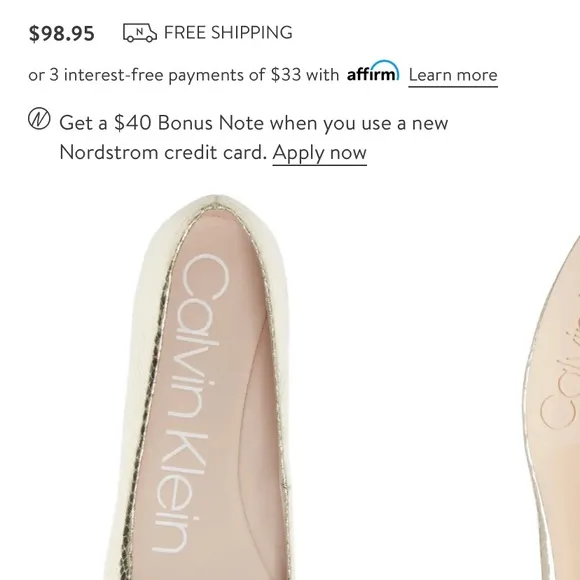580x580 pixels.
Task: Open the Learn more link for Affirm
Action: 453,75
